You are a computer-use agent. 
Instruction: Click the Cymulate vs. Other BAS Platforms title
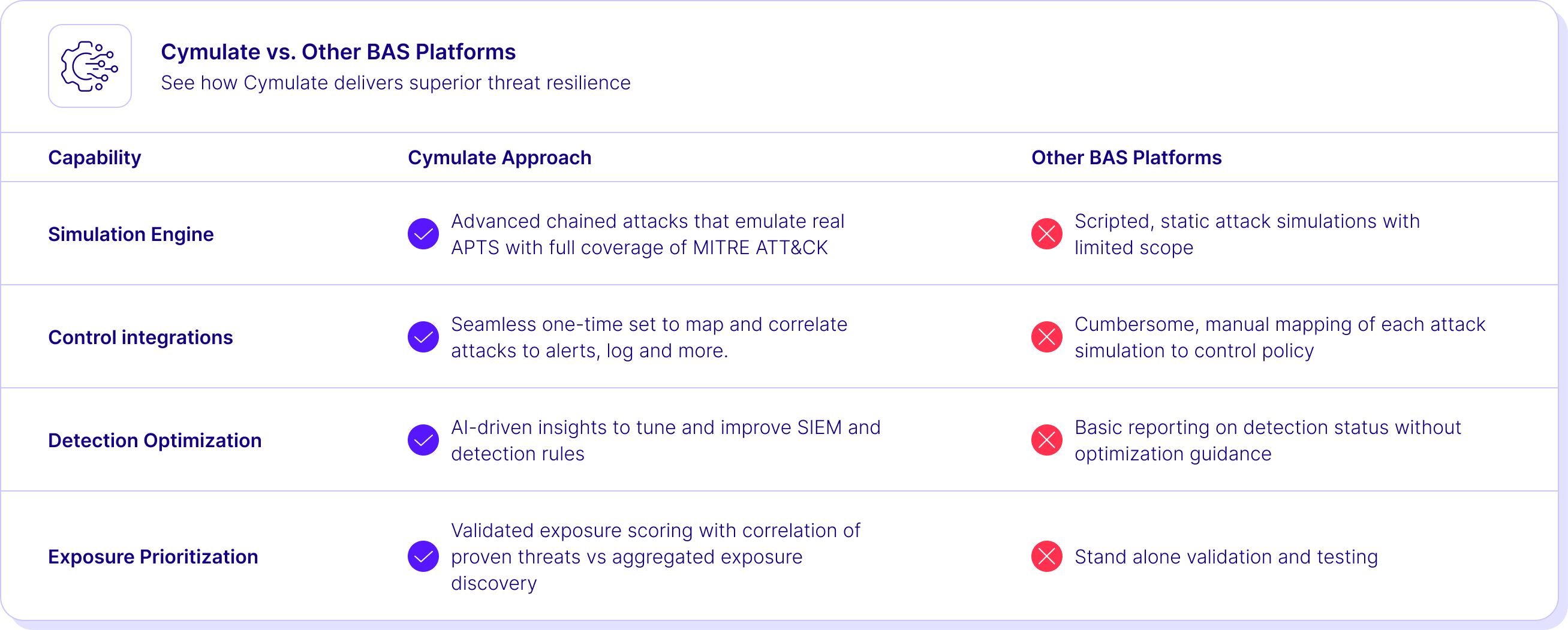point(338,52)
